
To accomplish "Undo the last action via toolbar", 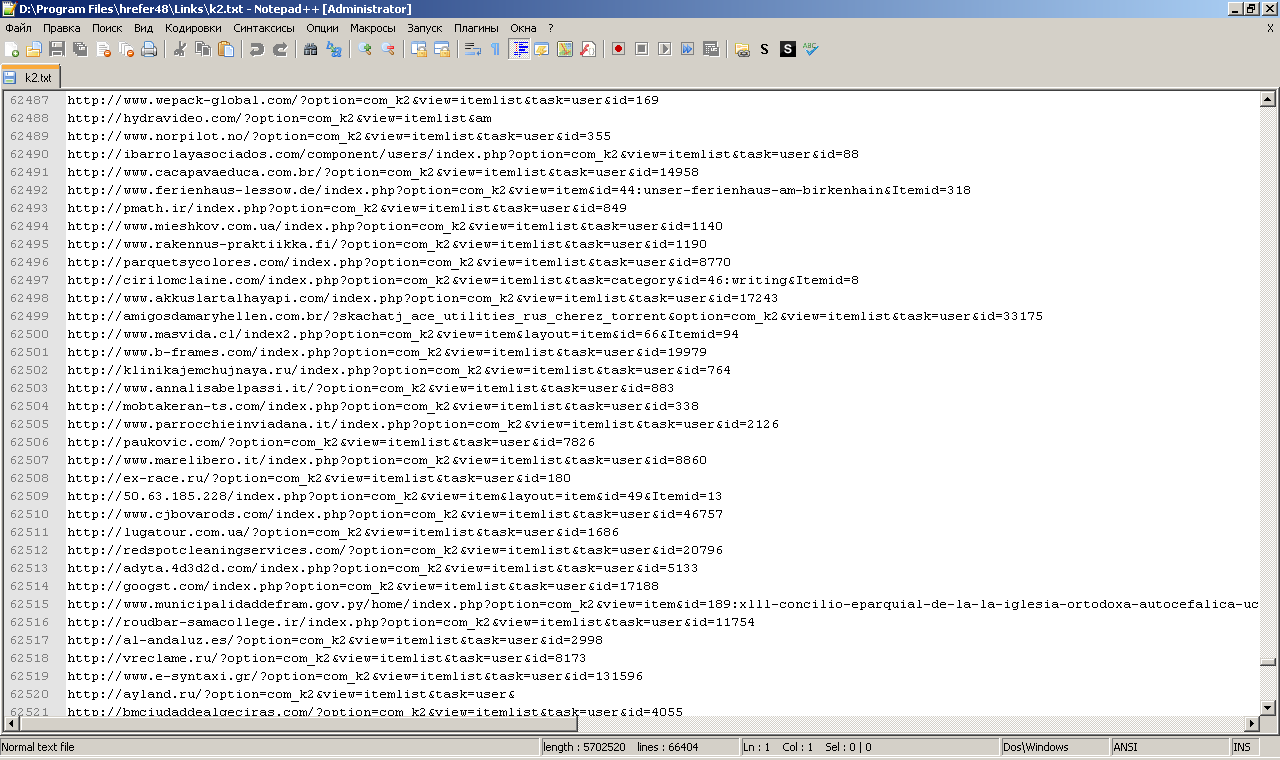I will [x=257, y=49].
